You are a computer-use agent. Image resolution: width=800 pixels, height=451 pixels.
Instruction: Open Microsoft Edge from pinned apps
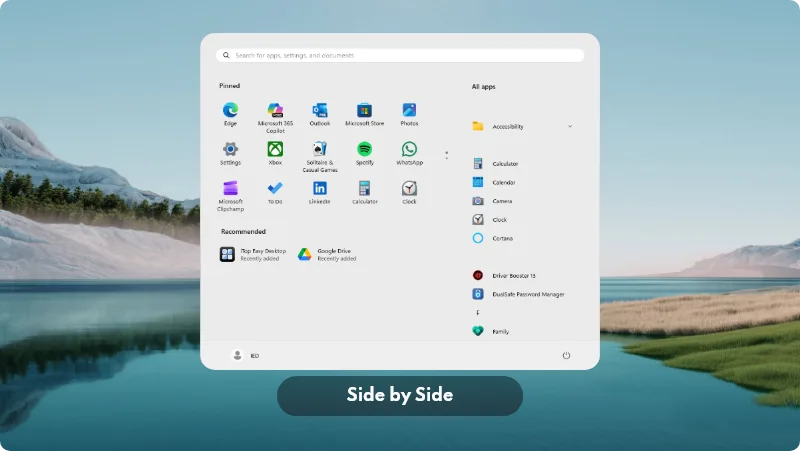(230, 111)
